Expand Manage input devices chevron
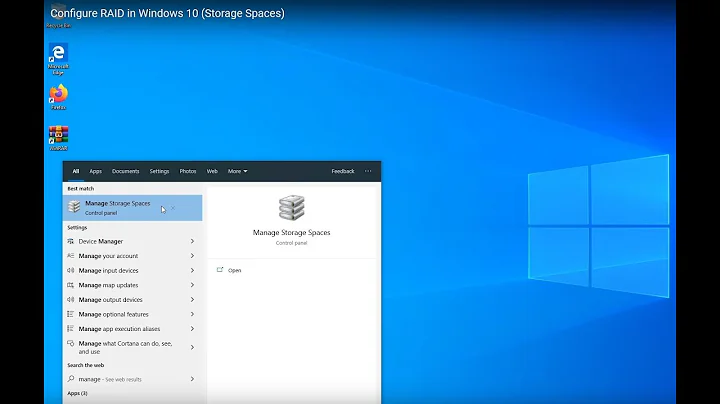 click(192, 270)
